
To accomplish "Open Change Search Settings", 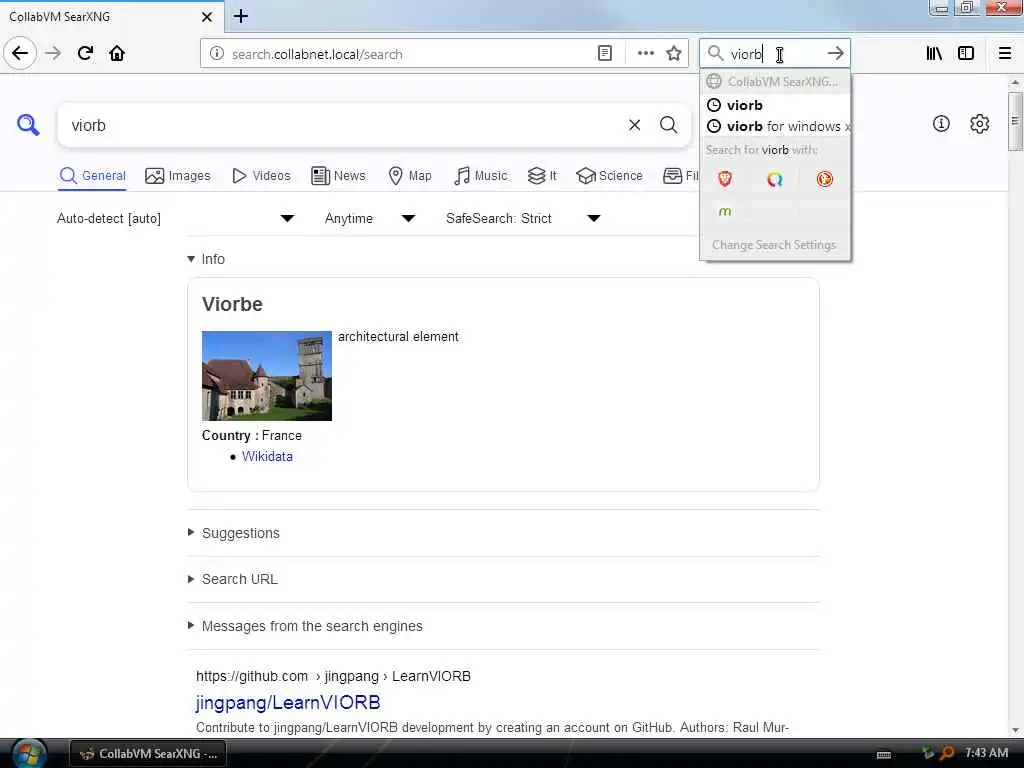I will [774, 245].
